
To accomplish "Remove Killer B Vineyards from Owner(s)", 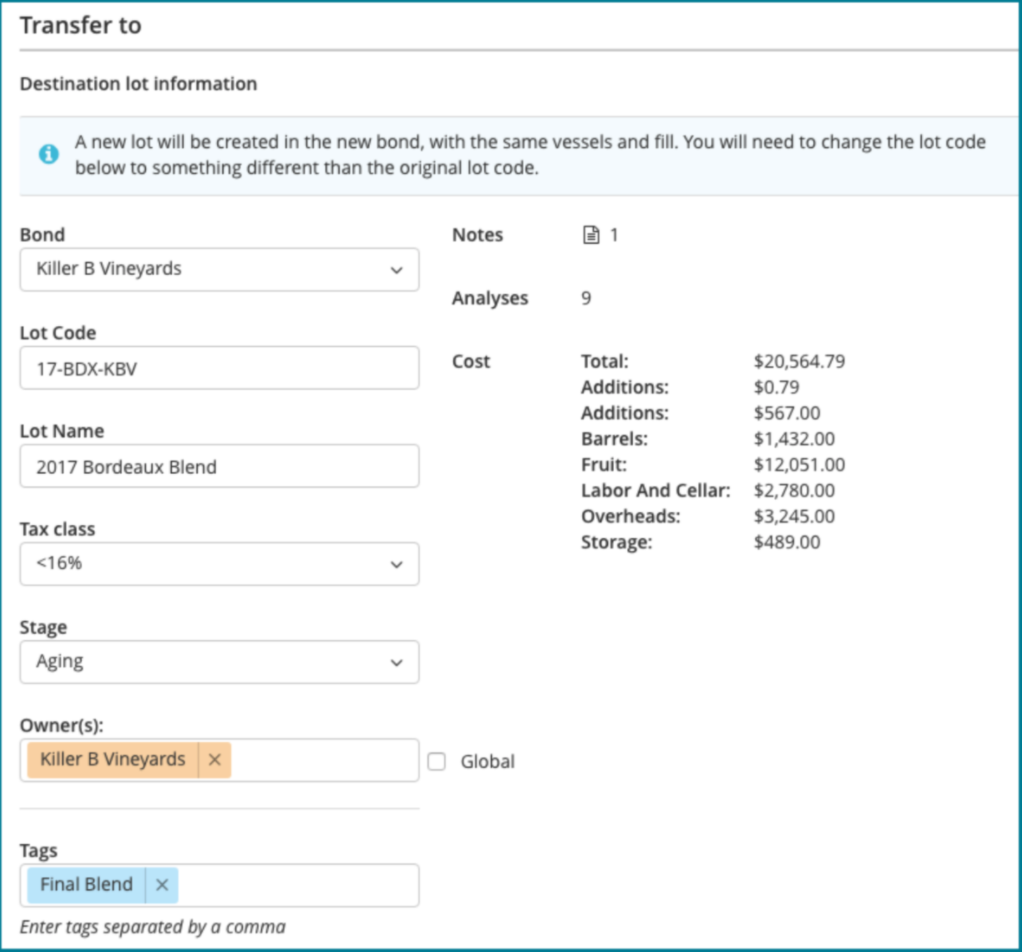I will [214, 760].
